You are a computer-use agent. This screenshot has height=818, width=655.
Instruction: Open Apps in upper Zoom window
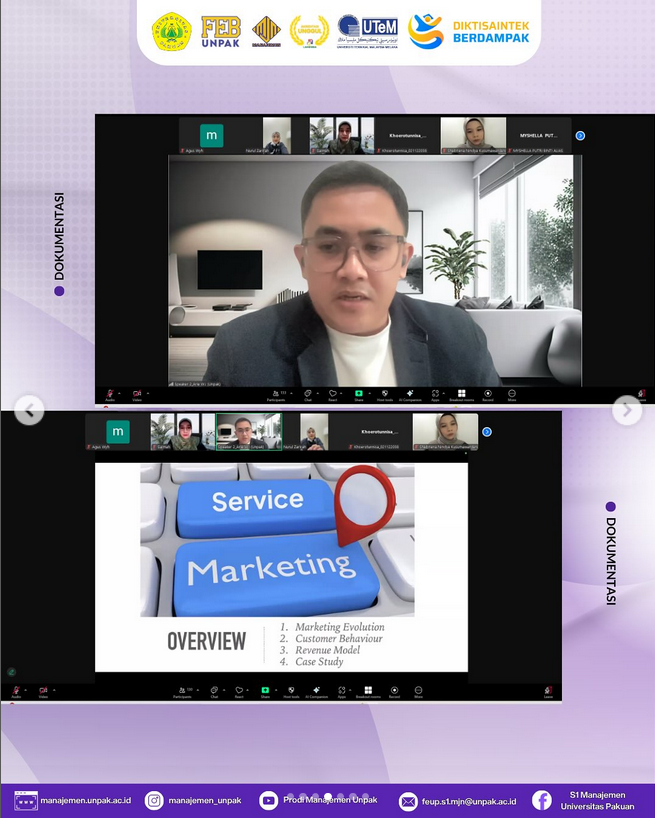(435, 395)
